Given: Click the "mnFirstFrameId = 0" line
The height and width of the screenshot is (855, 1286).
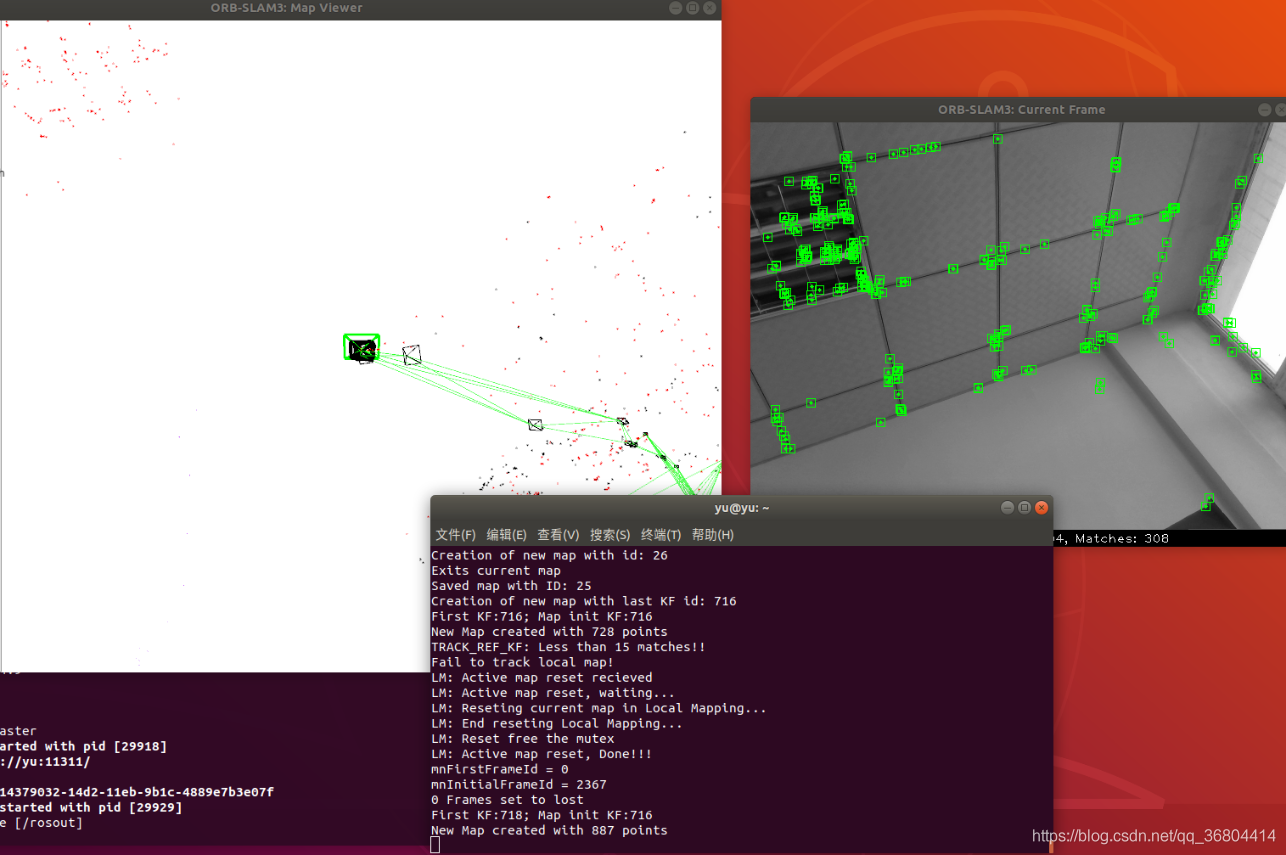Looking at the screenshot, I should pyautogui.click(x=500, y=769).
